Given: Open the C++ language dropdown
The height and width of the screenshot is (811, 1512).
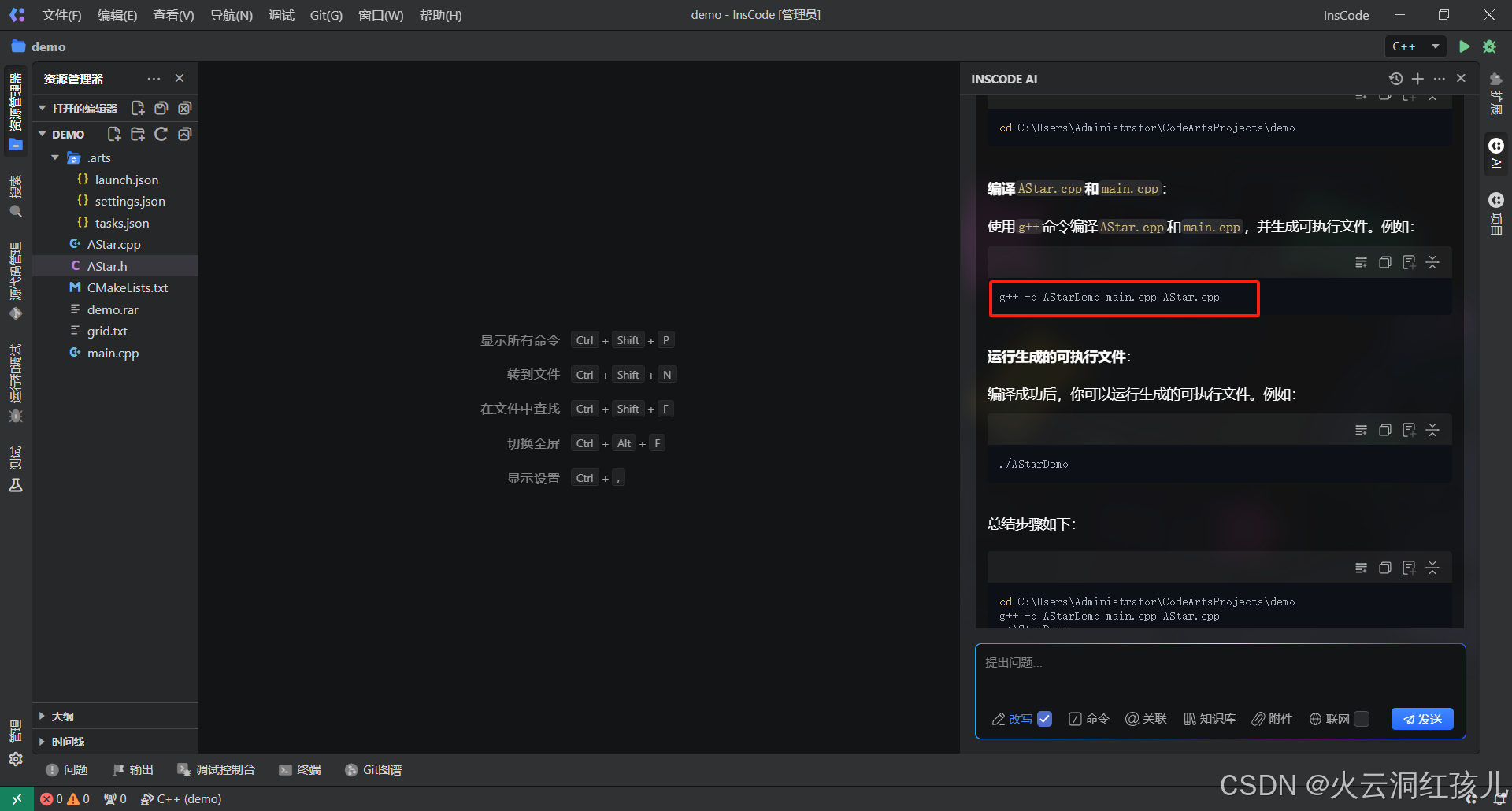Looking at the screenshot, I should tap(1415, 46).
